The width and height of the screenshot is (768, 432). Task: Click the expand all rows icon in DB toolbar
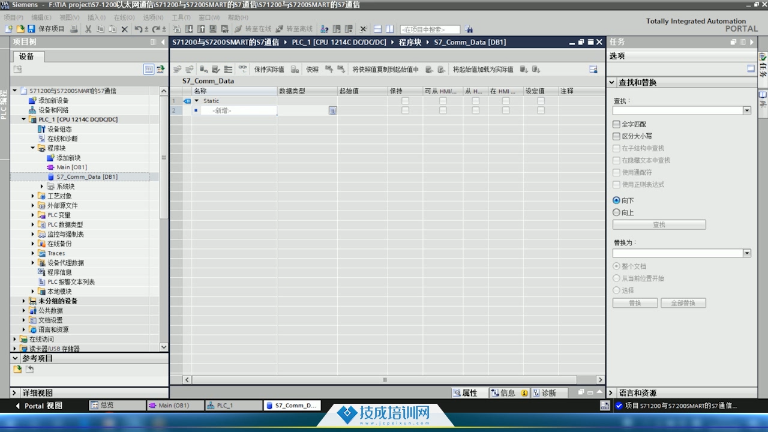tap(228, 70)
